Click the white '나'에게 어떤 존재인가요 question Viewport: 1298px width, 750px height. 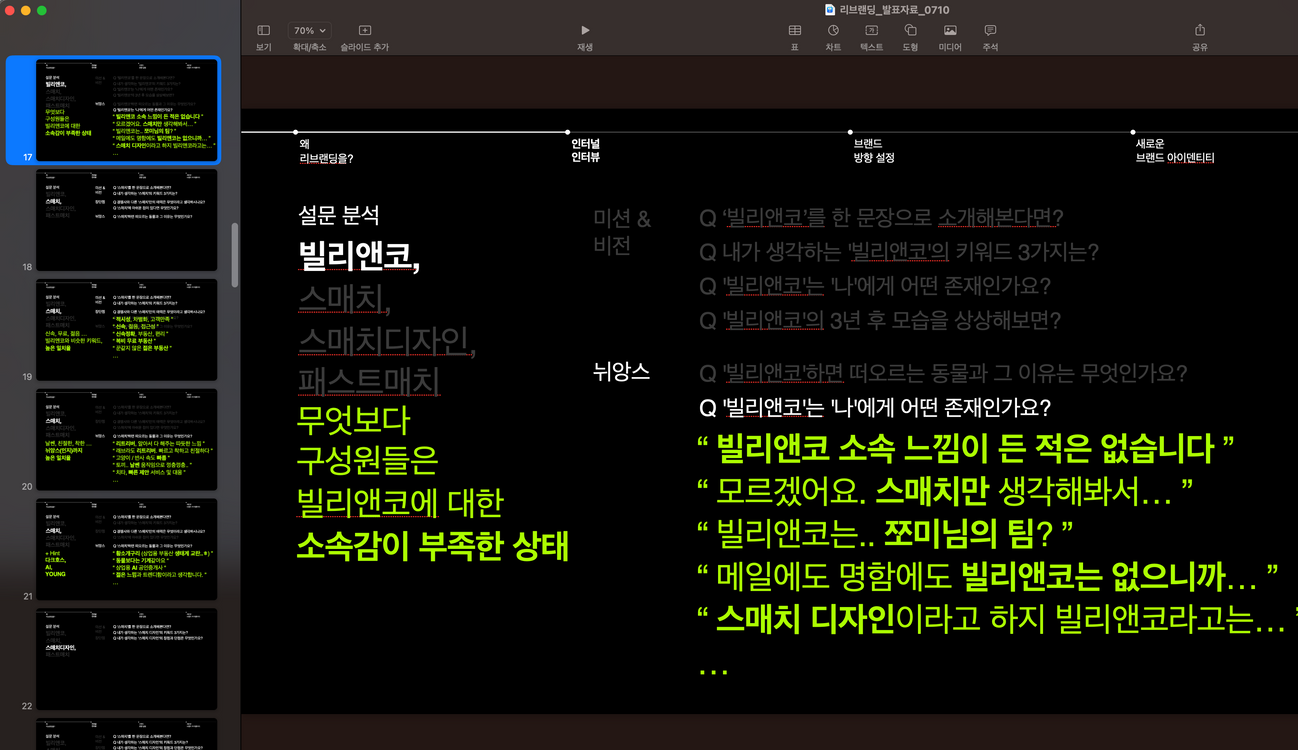(x=875, y=408)
